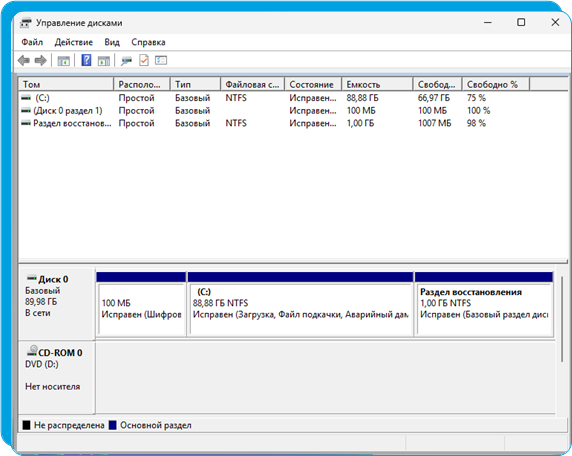Screen dimensions: 572x456
Task: Toggle the action pane toolbar icon
Action: (x=104, y=61)
